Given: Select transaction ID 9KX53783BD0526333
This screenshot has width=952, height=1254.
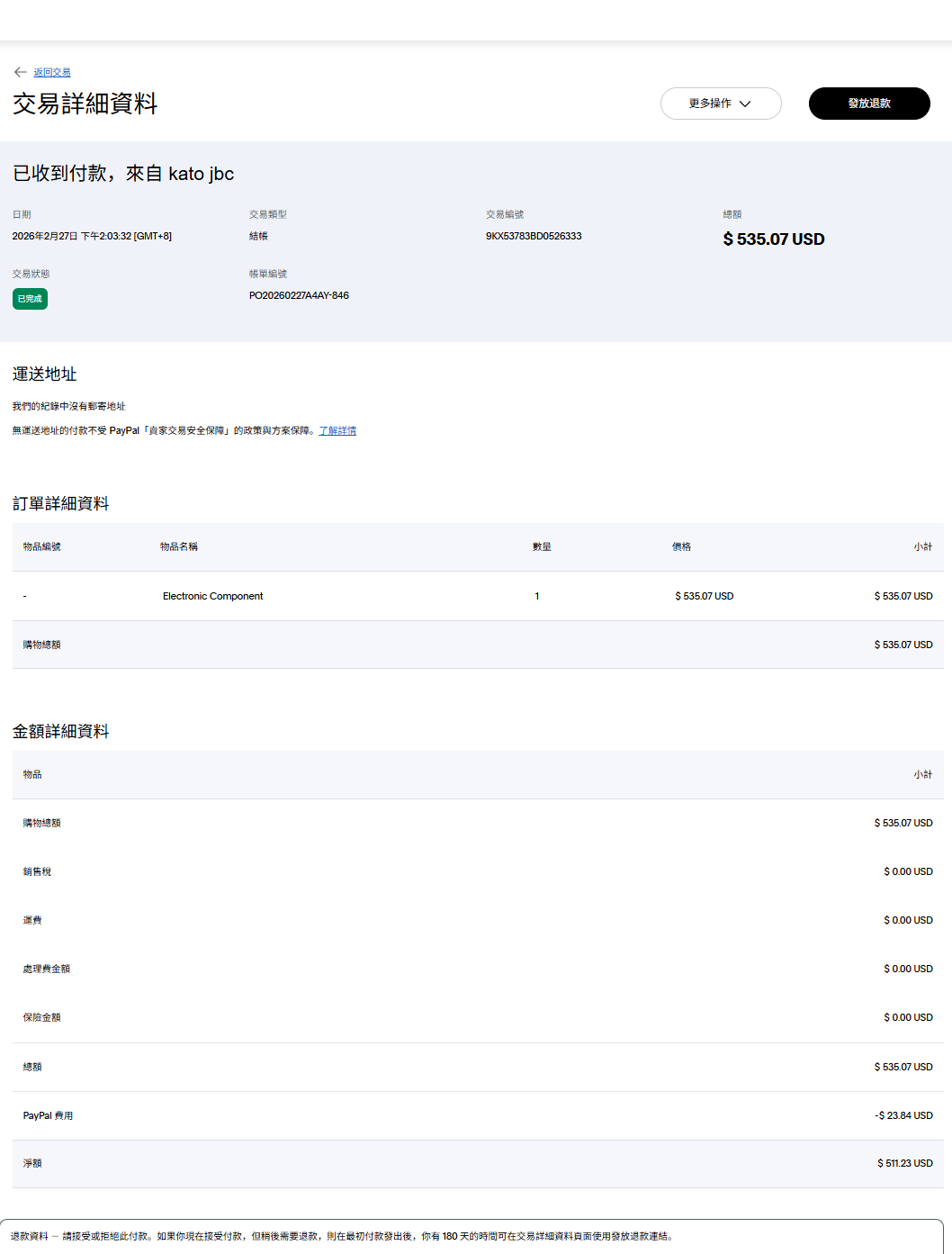Looking at the screenshot, I should point(534,236).
